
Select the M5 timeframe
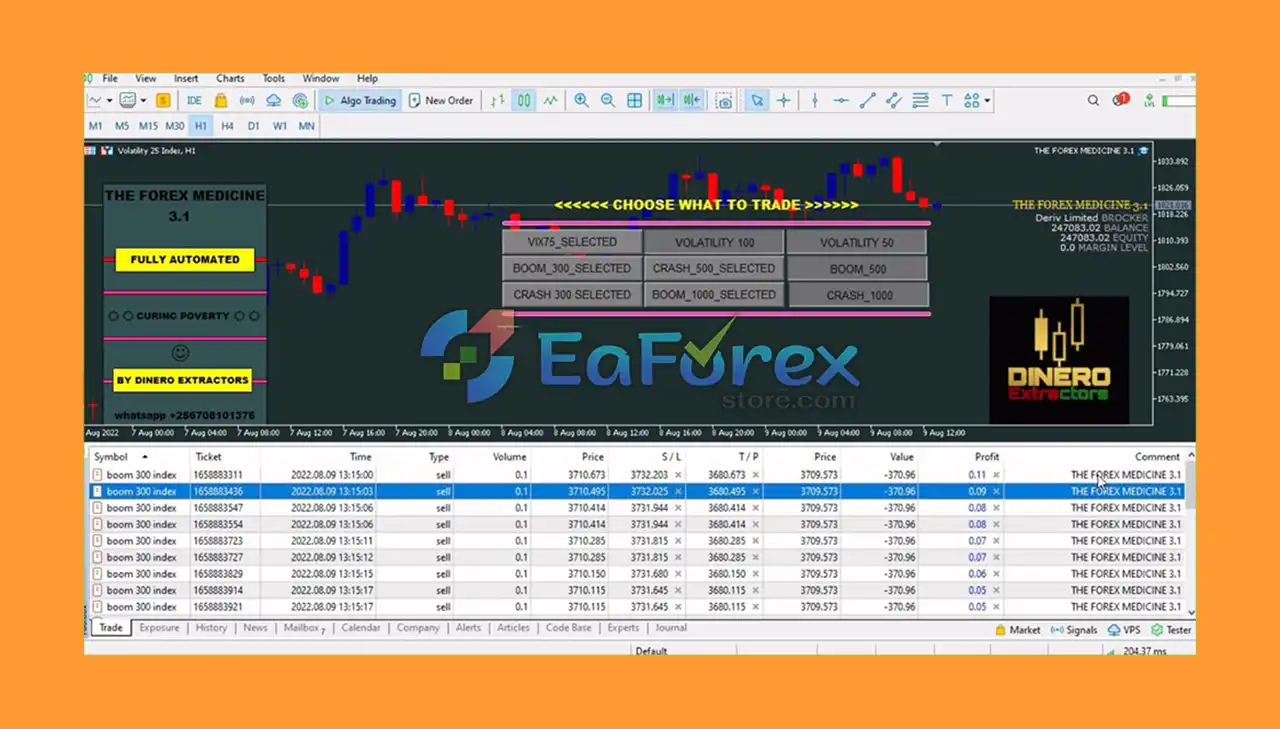click(x=122, y=126)
